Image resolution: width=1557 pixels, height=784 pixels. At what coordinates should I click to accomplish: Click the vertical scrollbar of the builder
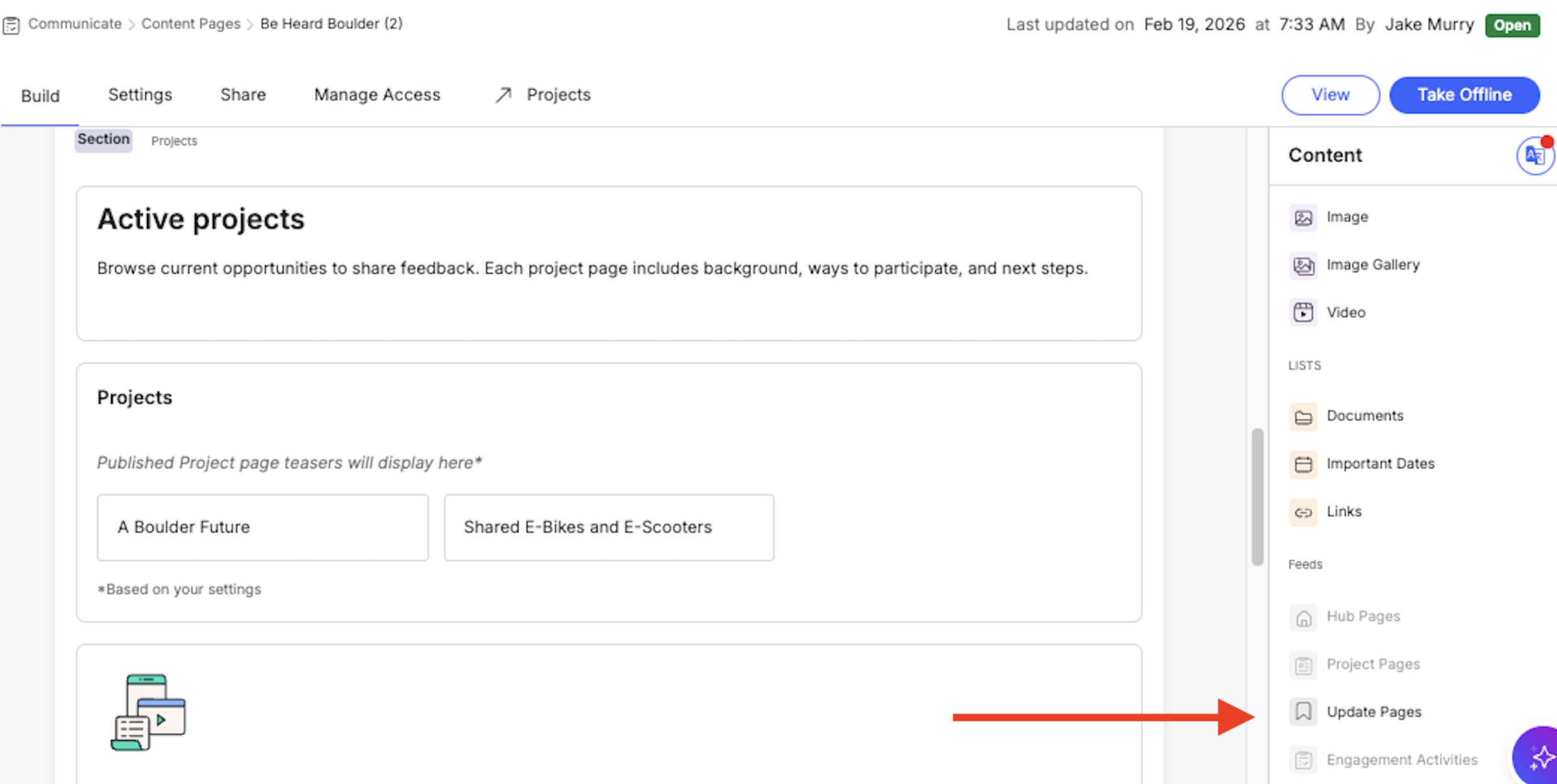tap(1257, 496)
